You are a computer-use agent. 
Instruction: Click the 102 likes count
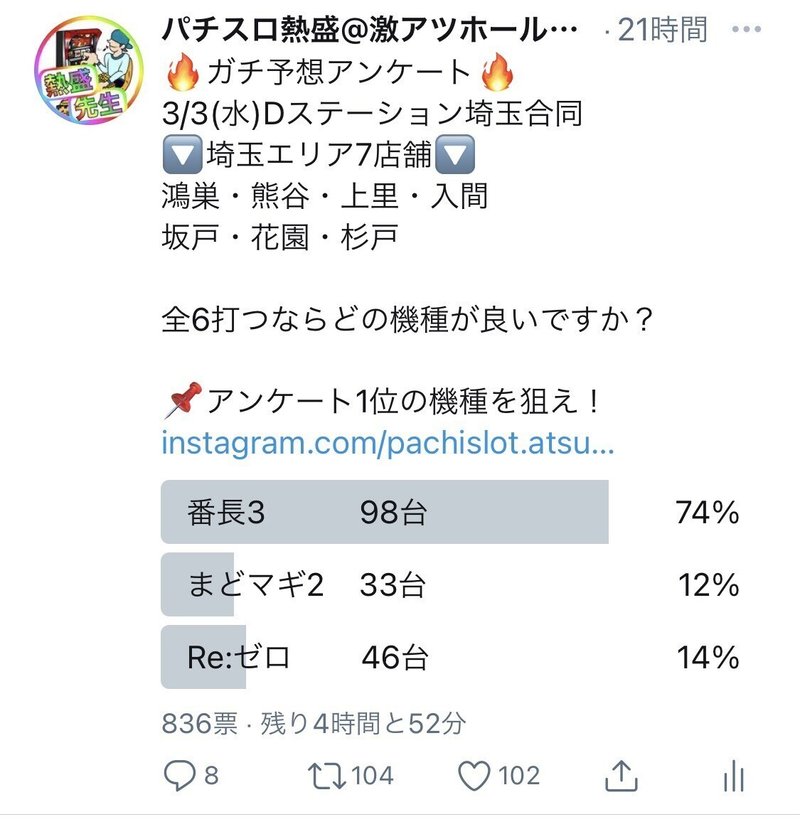tap(519, 775)
